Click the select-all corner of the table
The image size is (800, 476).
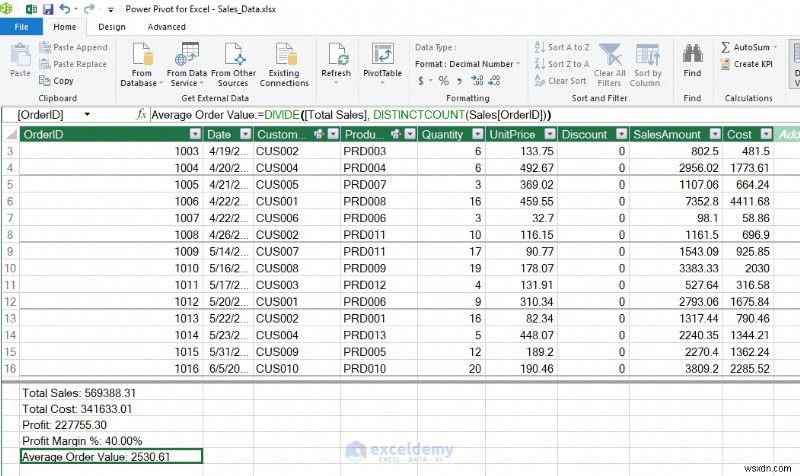point(10,134)
